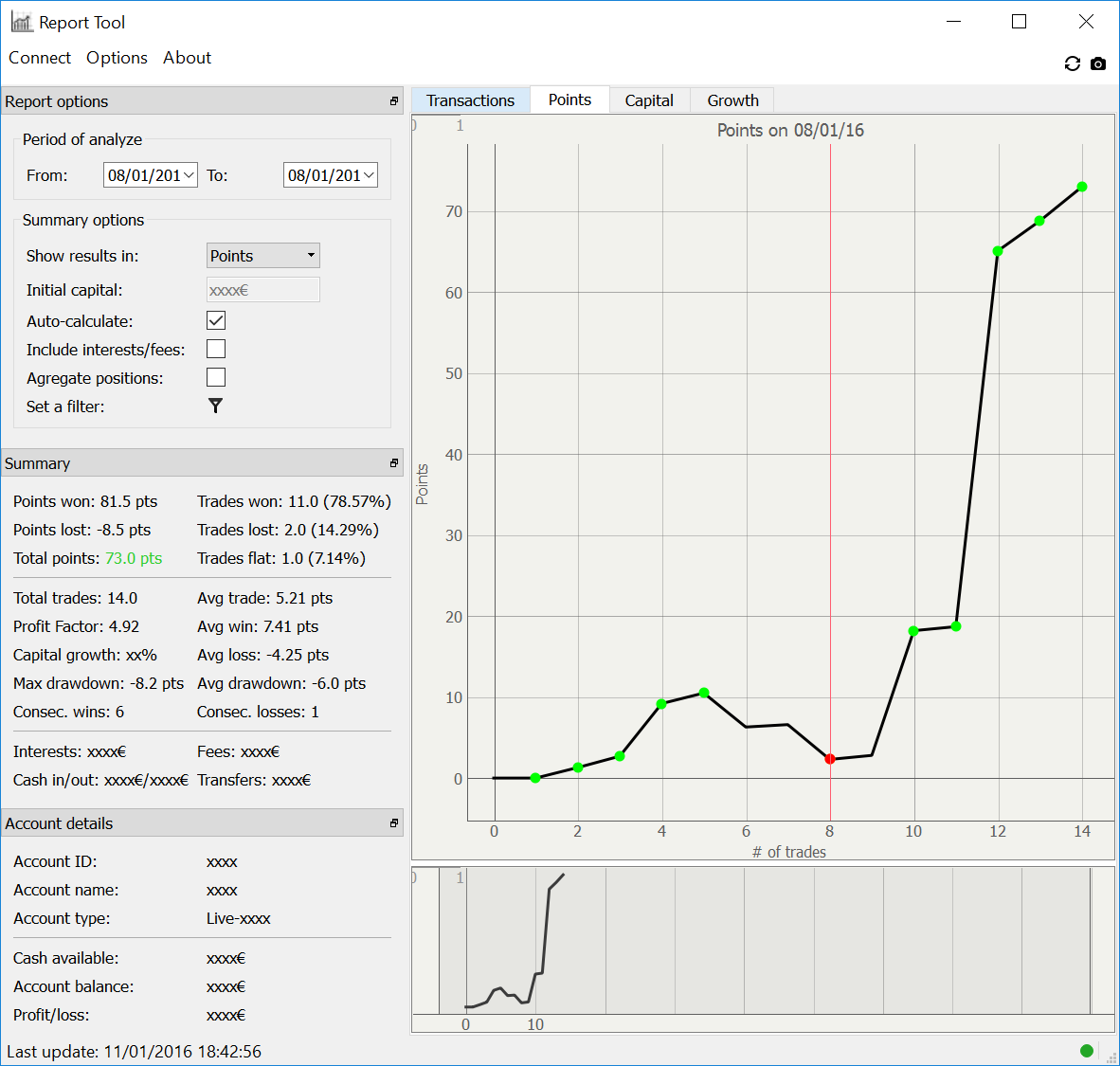Click the green data point at trade 14

coord(1082,187)
